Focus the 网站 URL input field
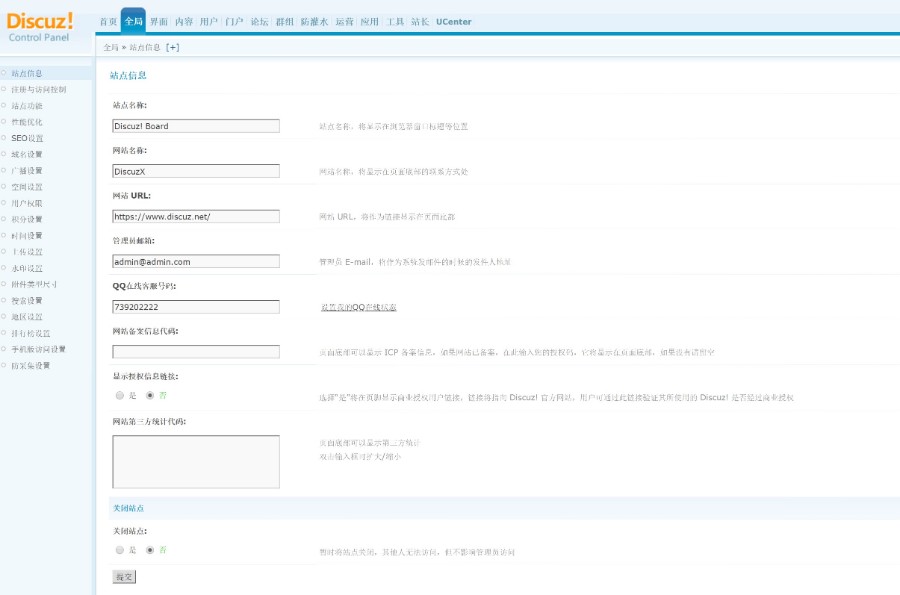Screen dimensions: 900x595 click(196, 216)
